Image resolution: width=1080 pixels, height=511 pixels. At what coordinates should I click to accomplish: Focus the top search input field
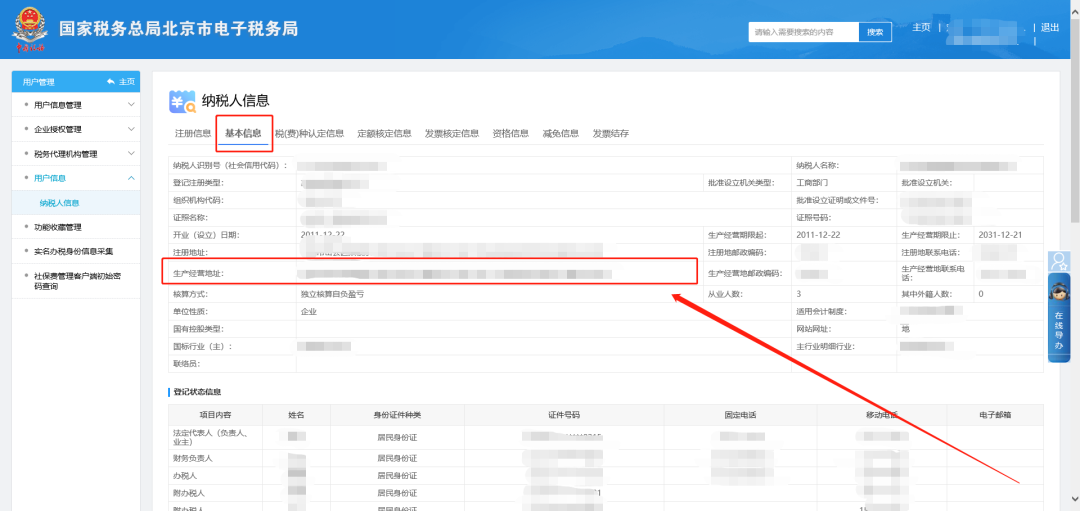pyautogui.click(x=804, y=32)
